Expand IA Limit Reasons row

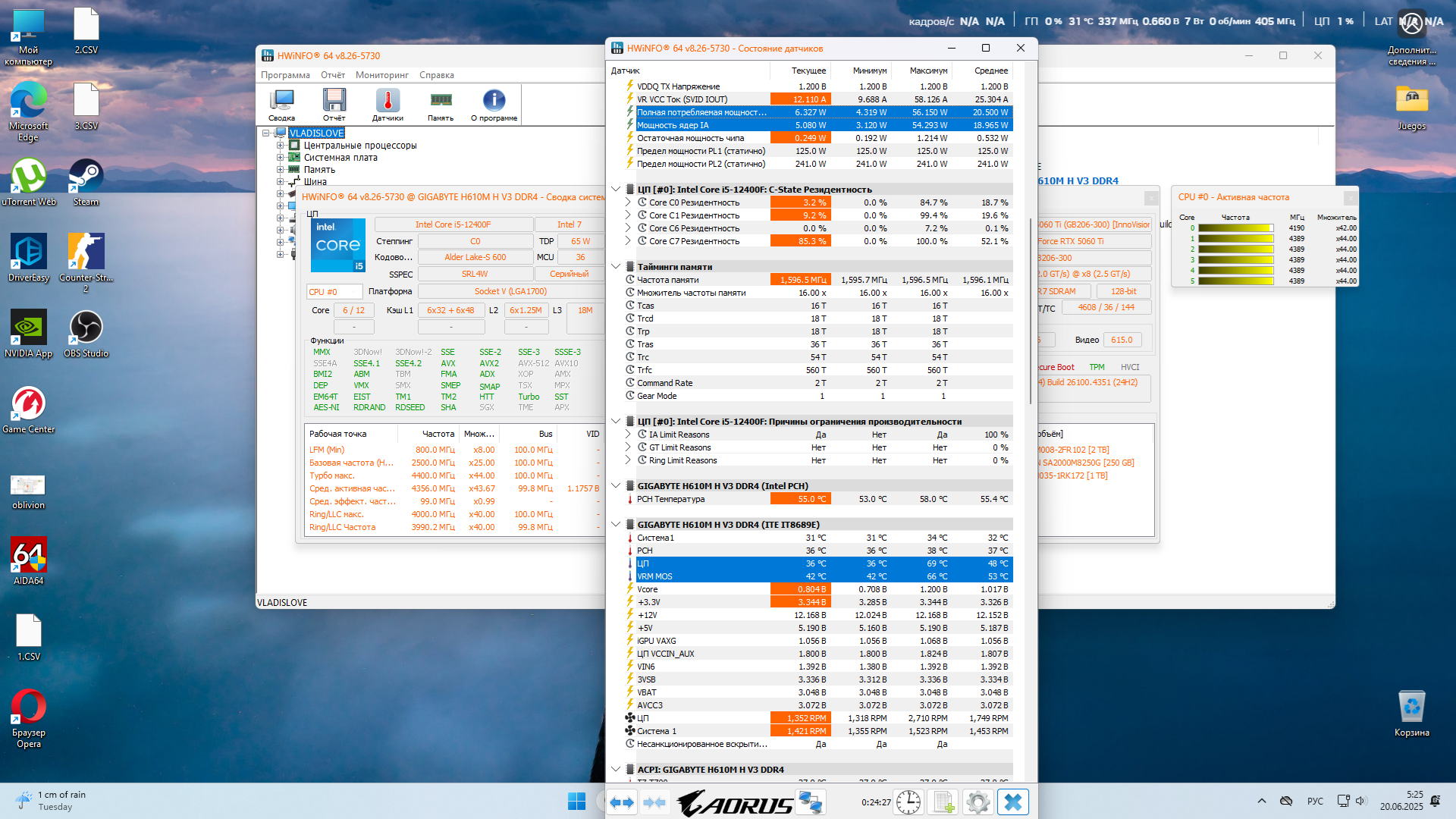[628, 435]
